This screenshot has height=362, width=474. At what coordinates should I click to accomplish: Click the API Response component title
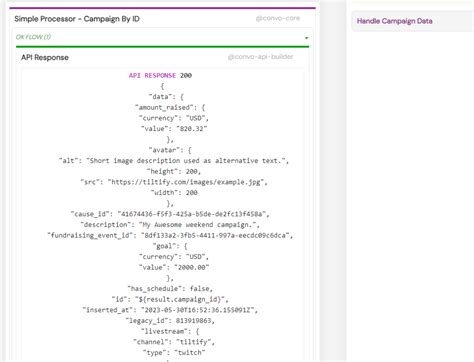point(45,57)
